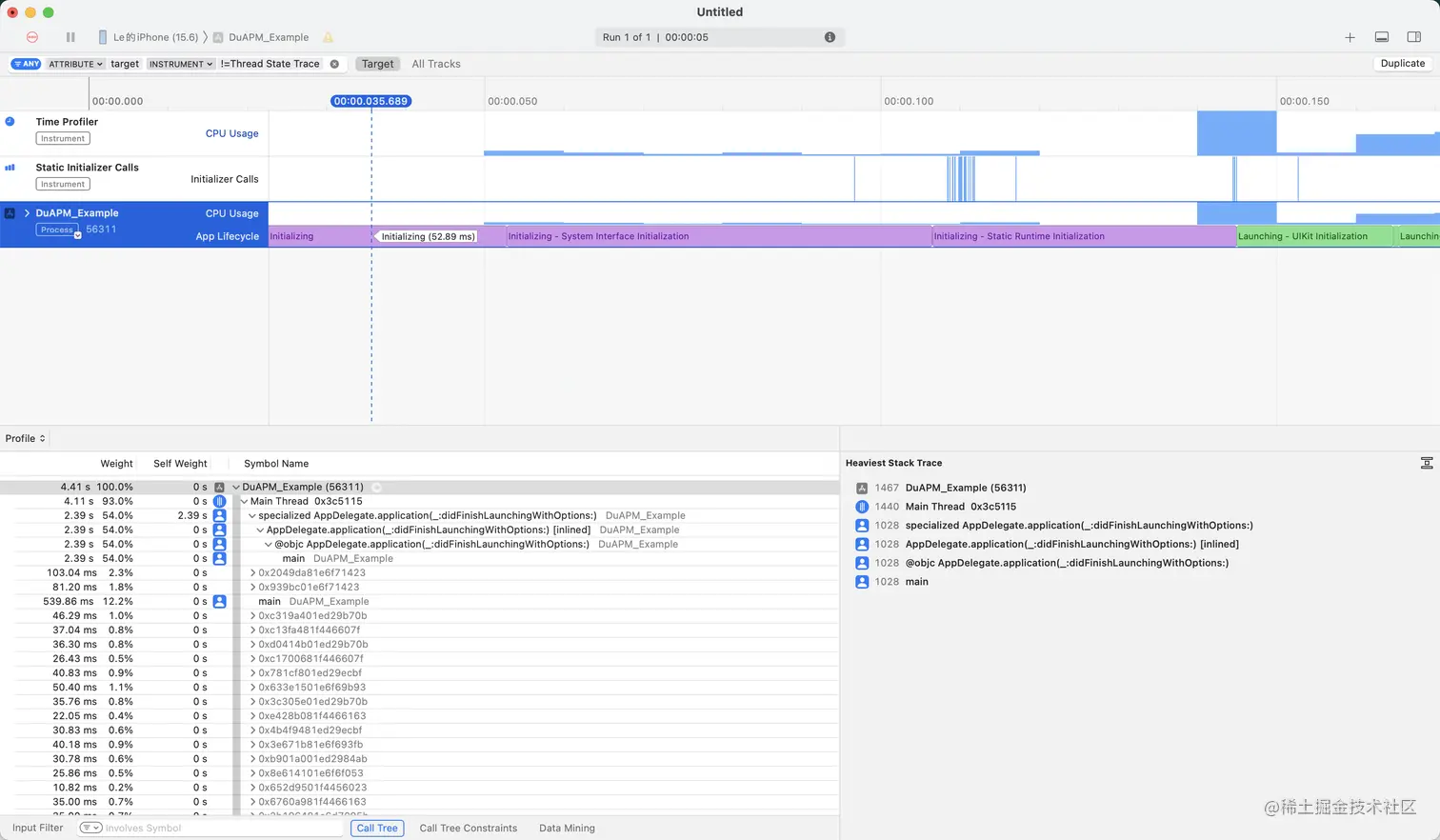The width and height of the screenshot is (1440, 840).
Task: Sort by the Self Weight column header
Action: pyautogui.click(x=180, y=464)
